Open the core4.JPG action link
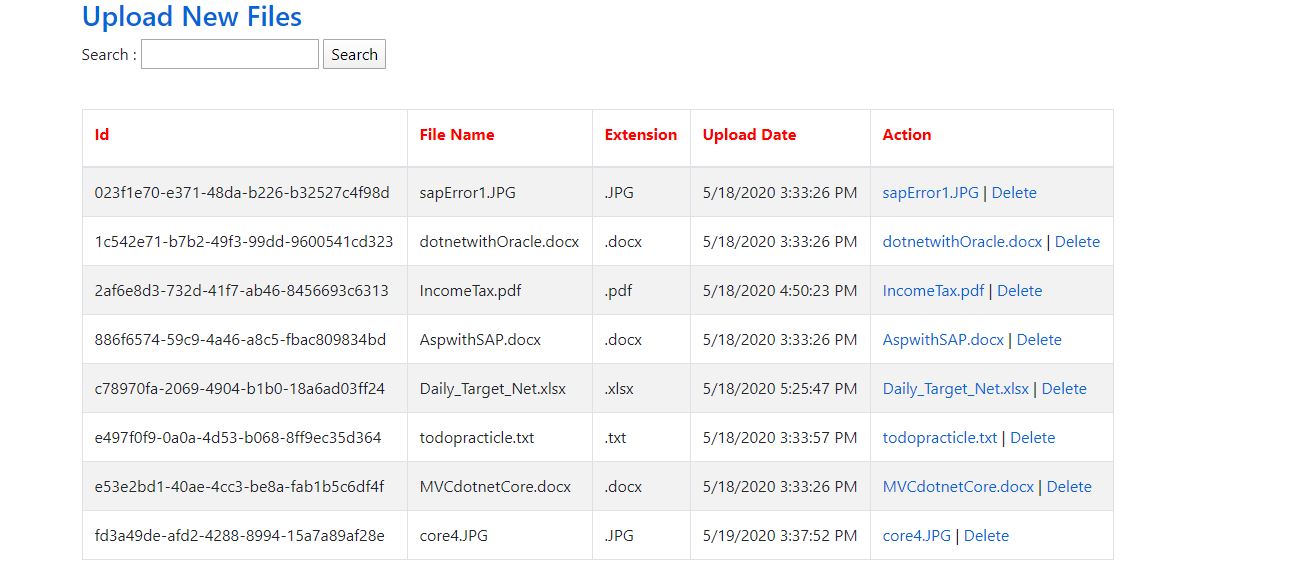This screenshot has height=584, width=1310. 916,535
